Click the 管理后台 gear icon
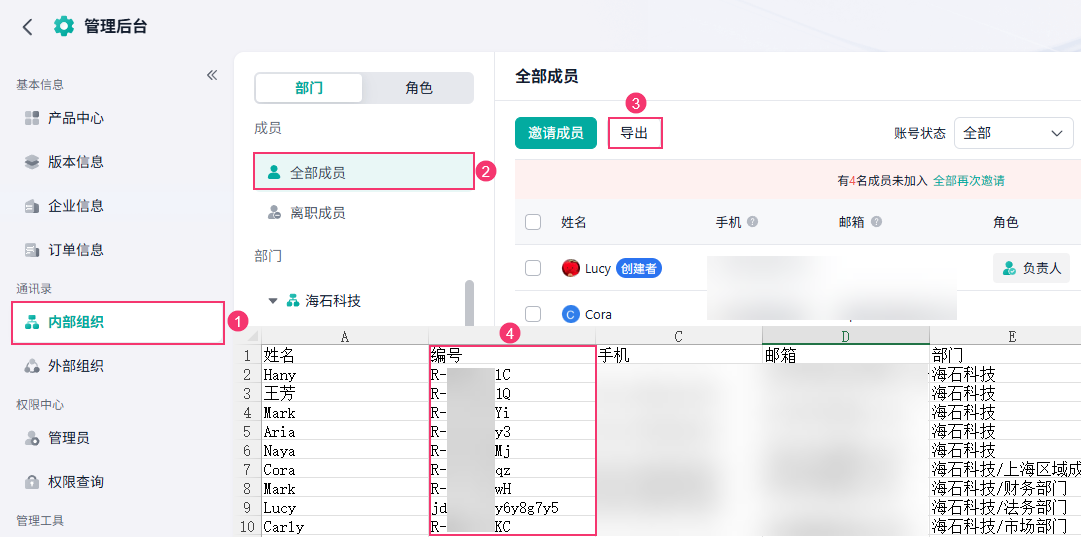Viewport: 1081px width, 537px height. tap(64, 27)
